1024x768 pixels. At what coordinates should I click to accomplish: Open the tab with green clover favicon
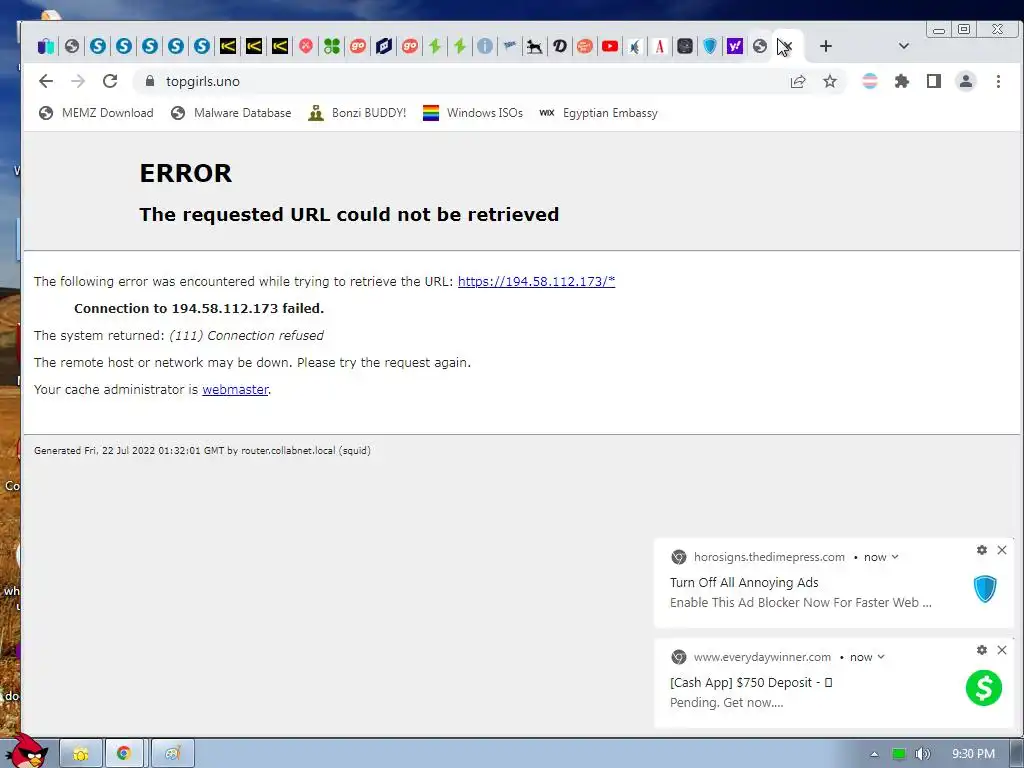point(332,46)
